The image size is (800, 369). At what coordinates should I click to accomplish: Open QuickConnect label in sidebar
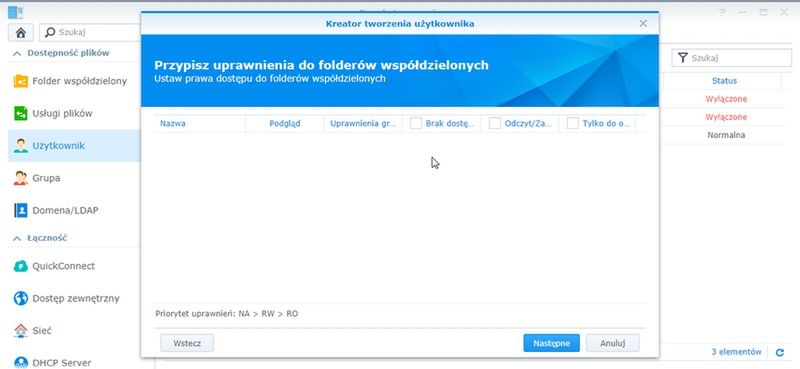coord(63,266)
